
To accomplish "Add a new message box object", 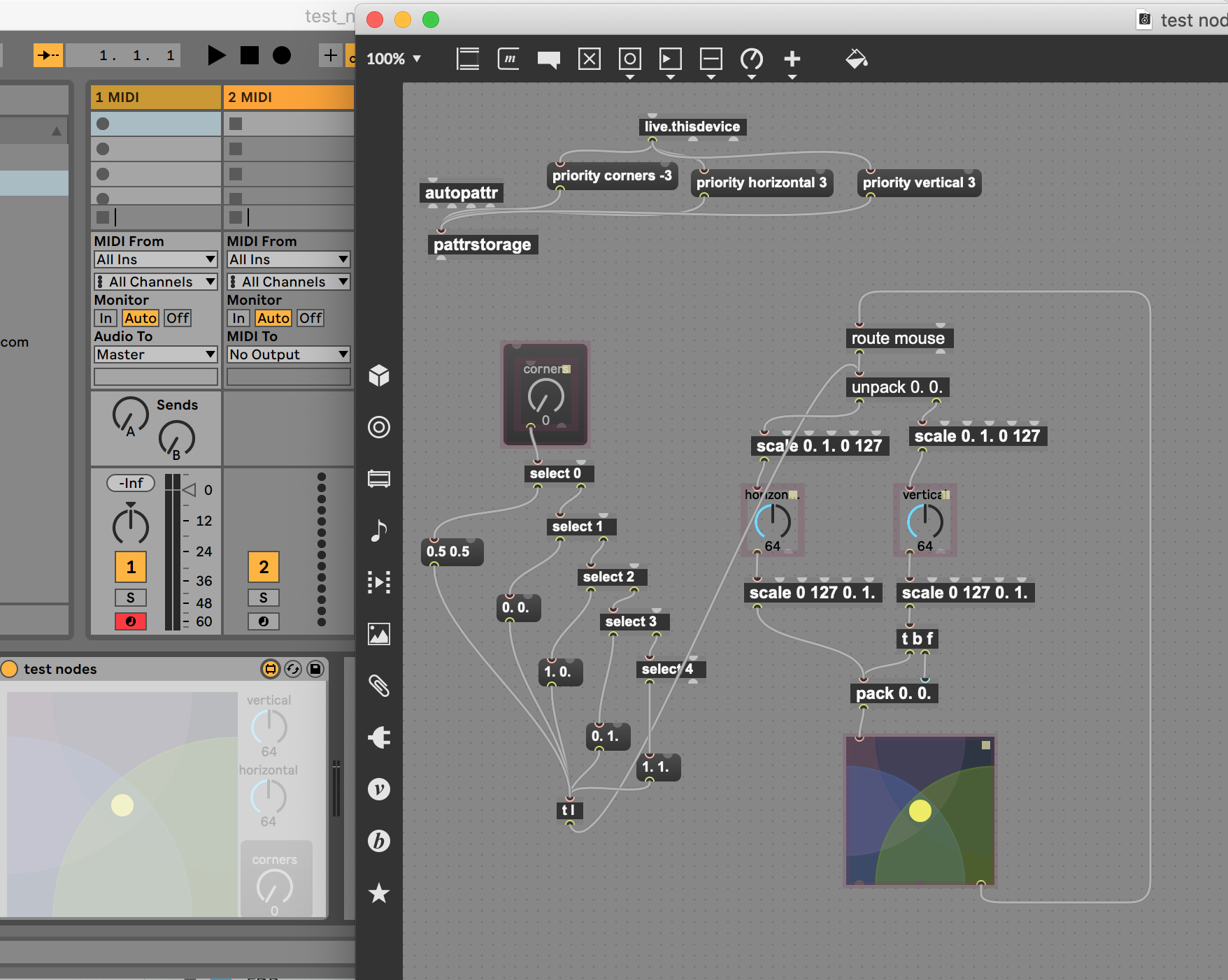I will pyautogui.click(x=508, y=59).
